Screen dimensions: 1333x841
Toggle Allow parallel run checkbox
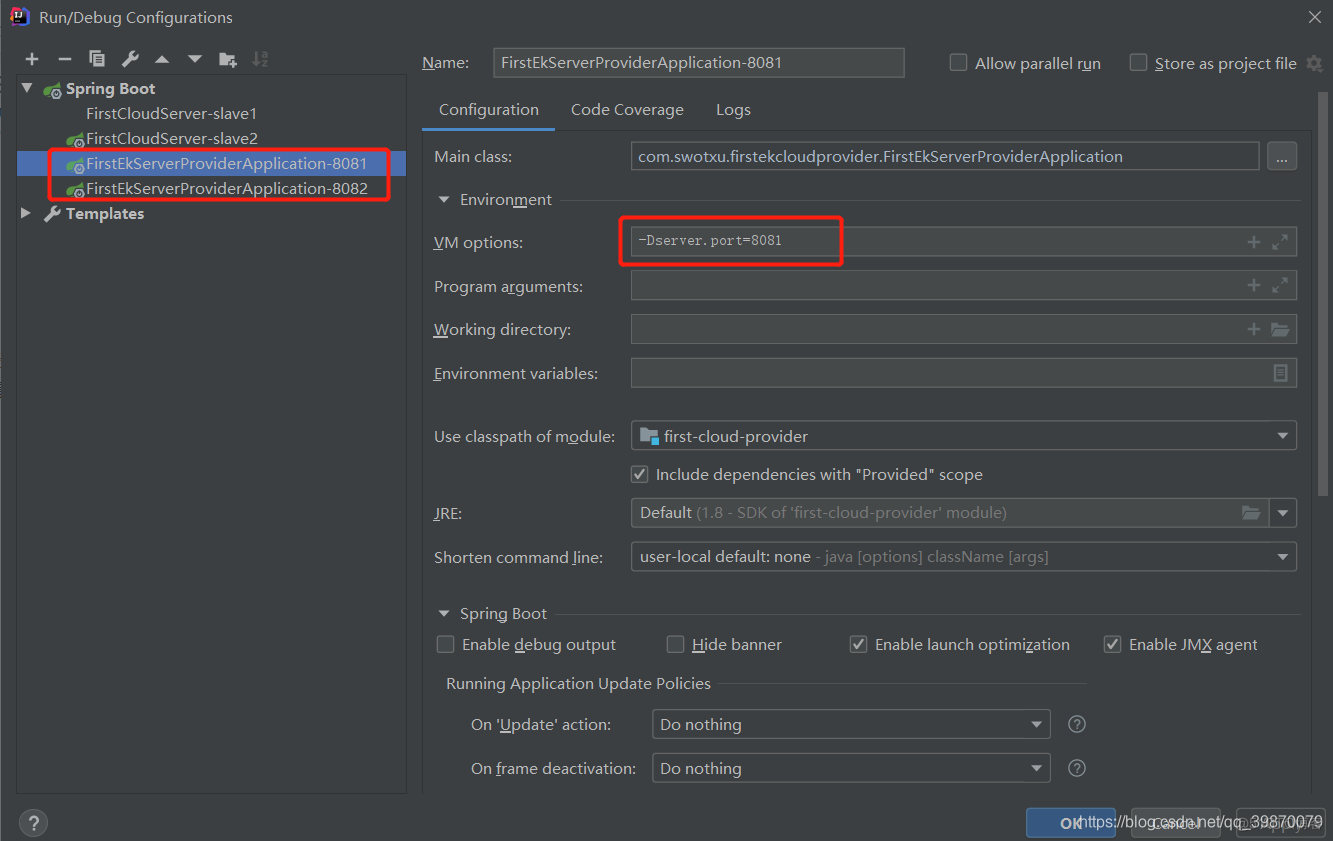click(958, 63)
